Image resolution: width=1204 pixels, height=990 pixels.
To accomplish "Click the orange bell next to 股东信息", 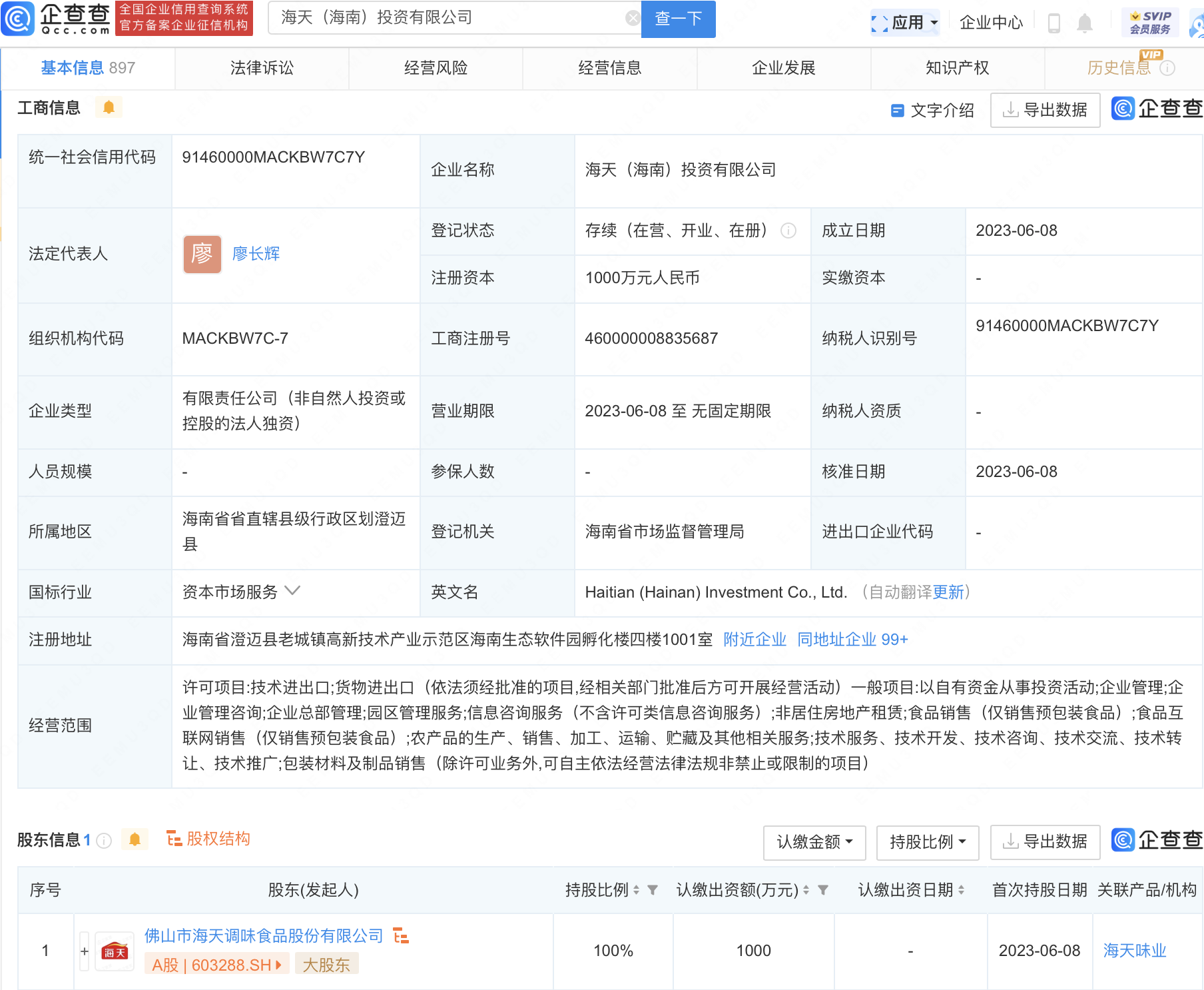I will pyautogui.click(x=135, y=839).
